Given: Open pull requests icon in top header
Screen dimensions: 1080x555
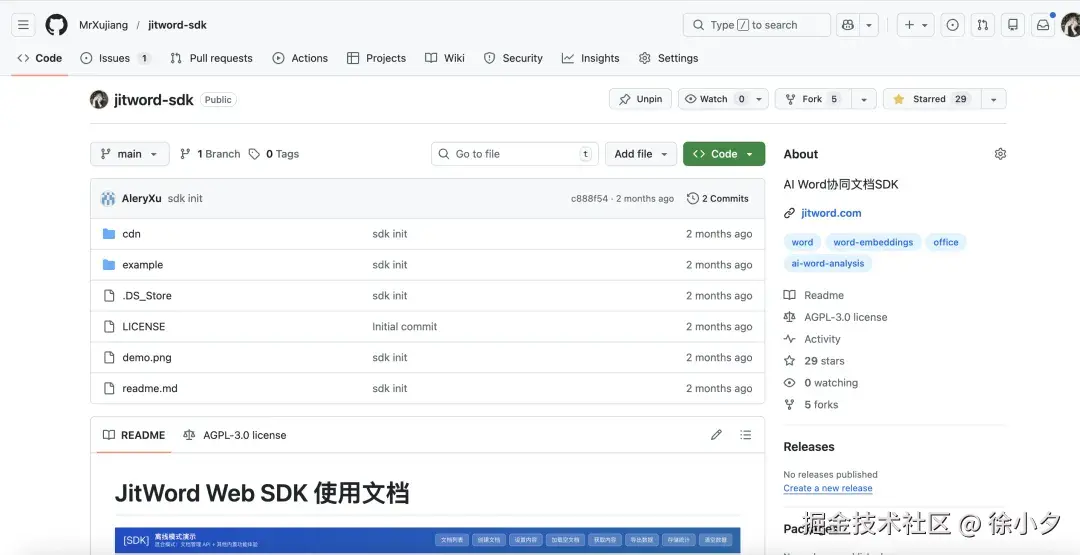Looking at the screenshot, I should [983, 25].
